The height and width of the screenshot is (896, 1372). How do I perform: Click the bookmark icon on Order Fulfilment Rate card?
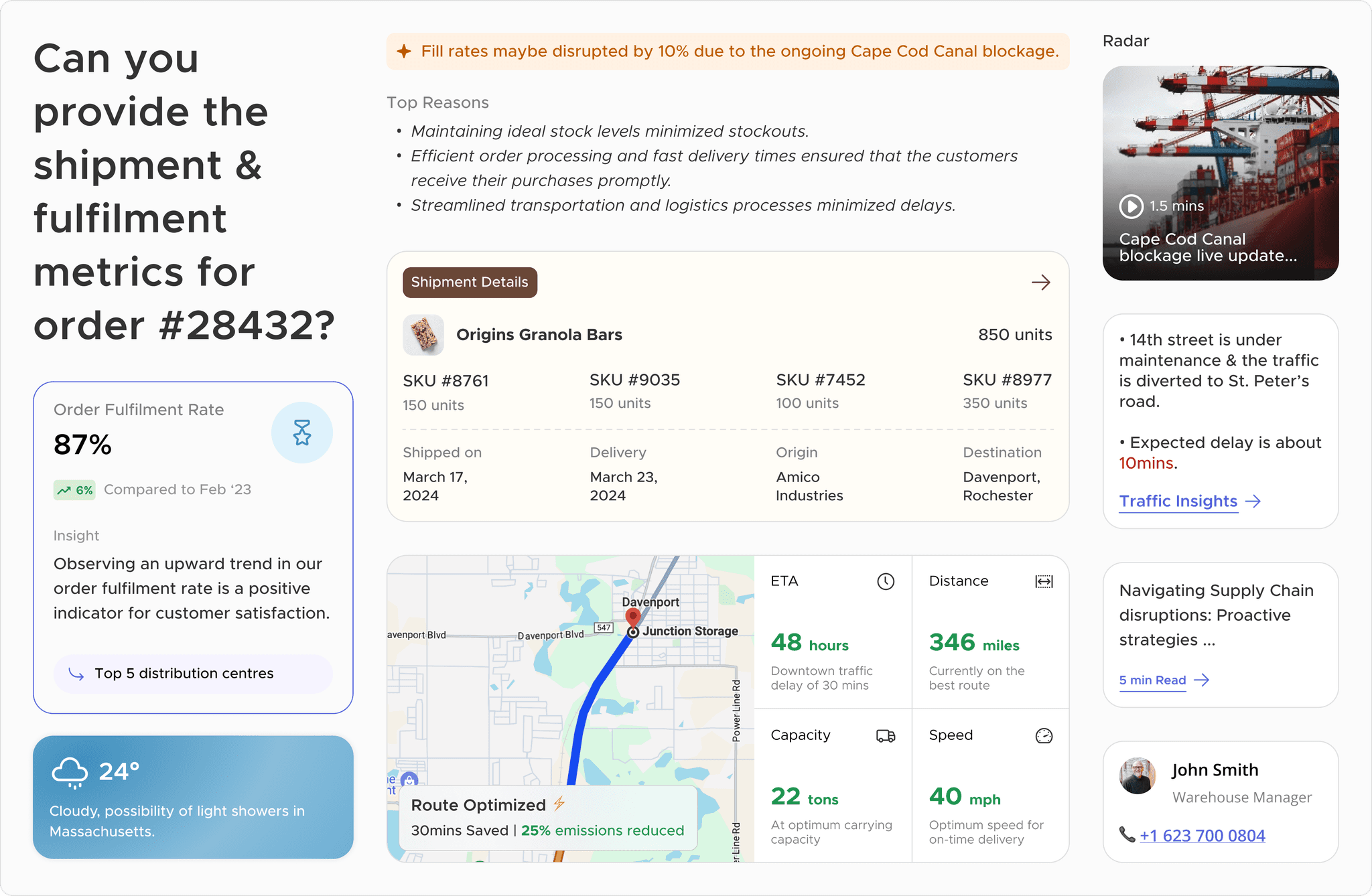point(302,432)
